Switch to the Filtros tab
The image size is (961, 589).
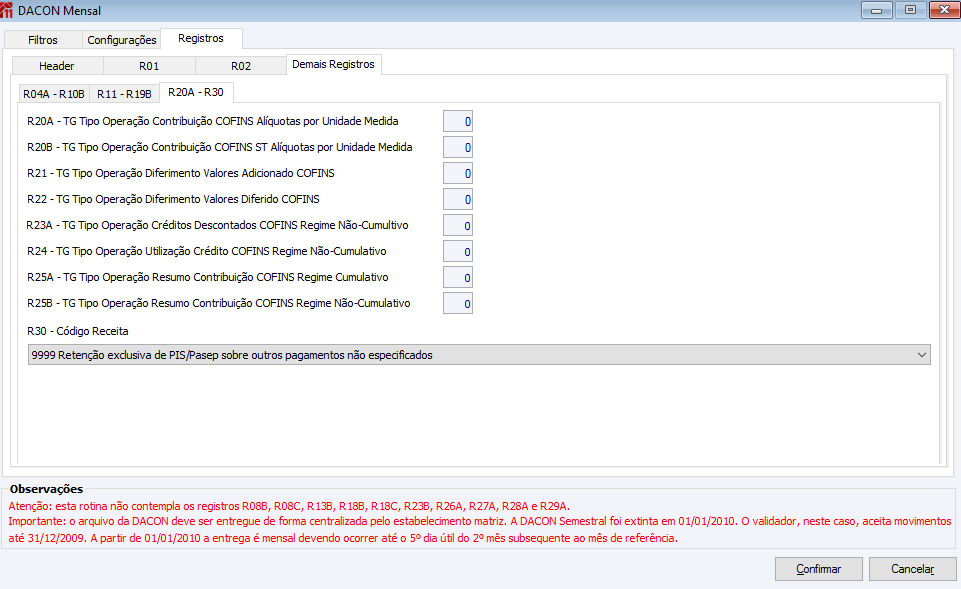click(x=43, y=40)
